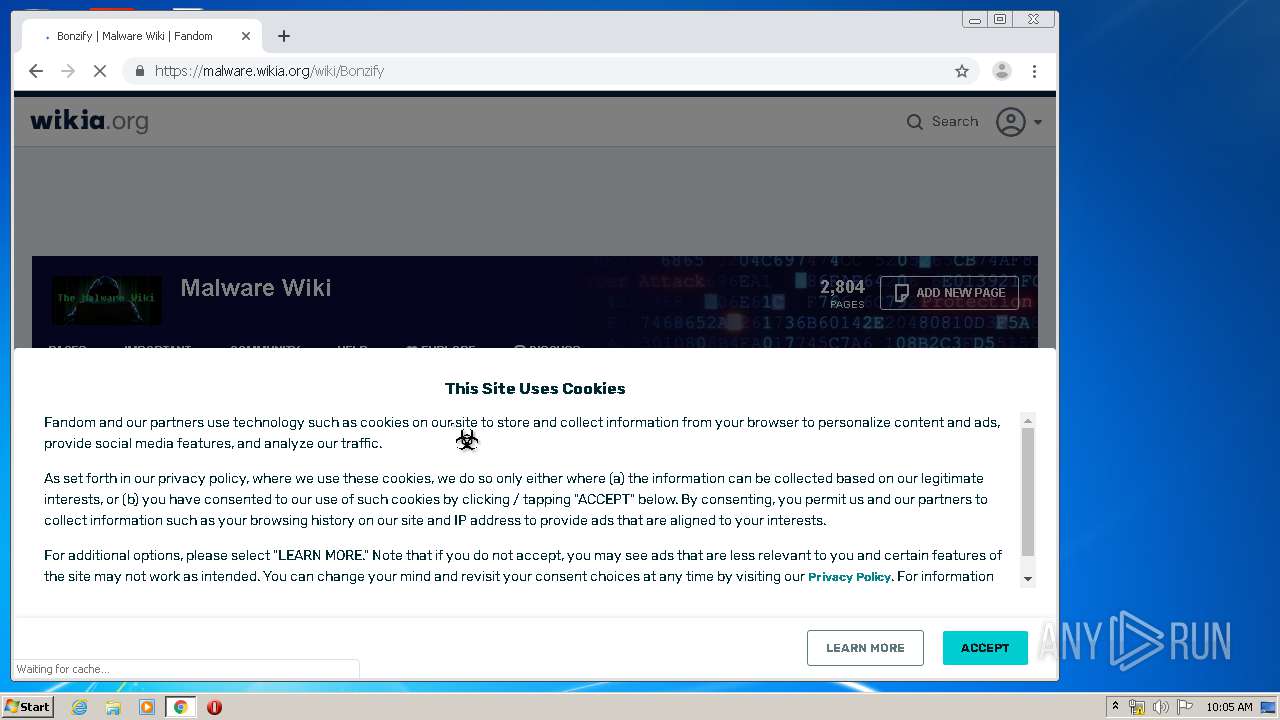Select Chrome icon in taskbar
The image size is (1280, 720).
[x=181, y=707]
